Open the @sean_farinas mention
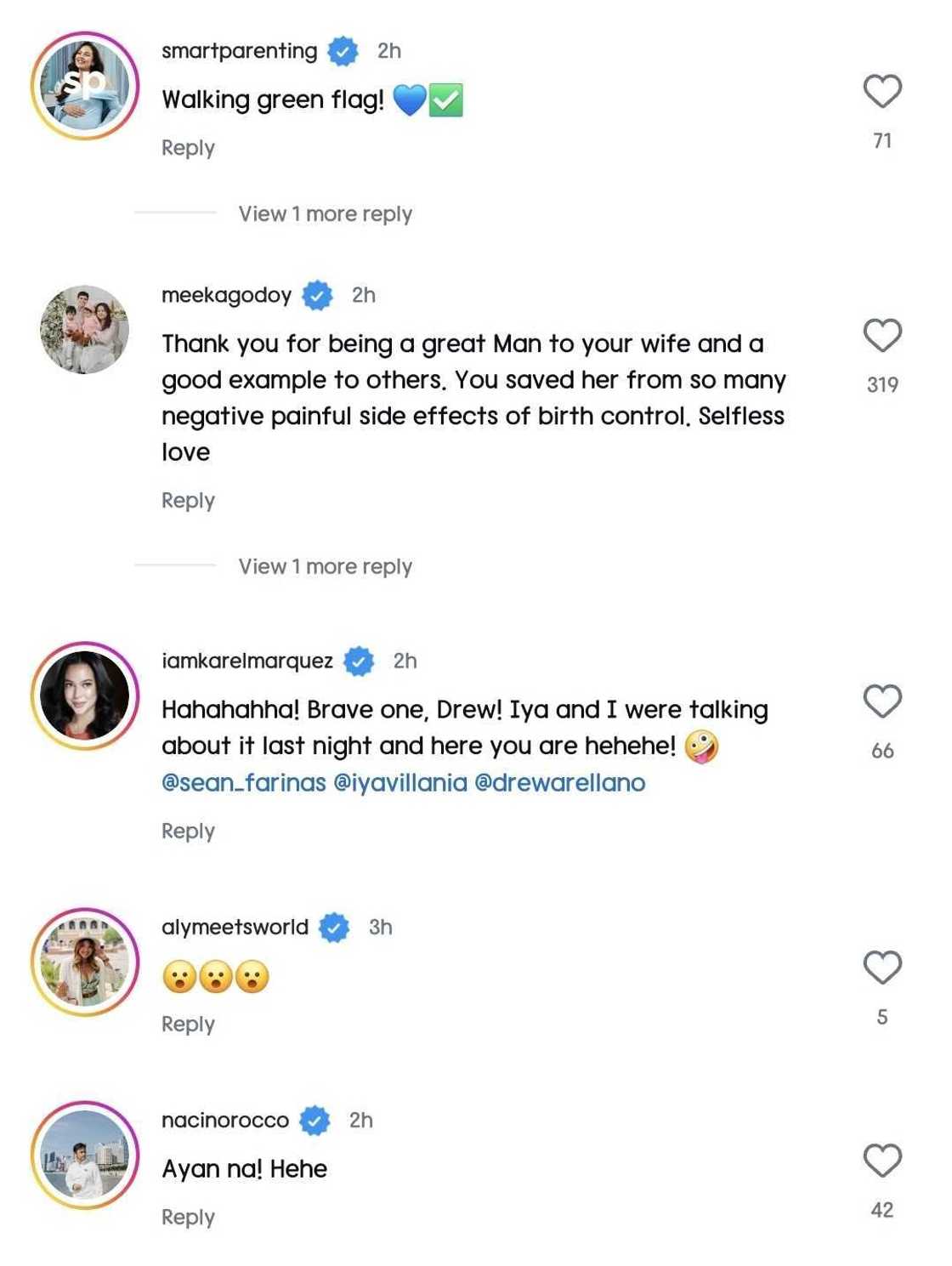Screen dimensions: 952x1266 tap(244, 783)
